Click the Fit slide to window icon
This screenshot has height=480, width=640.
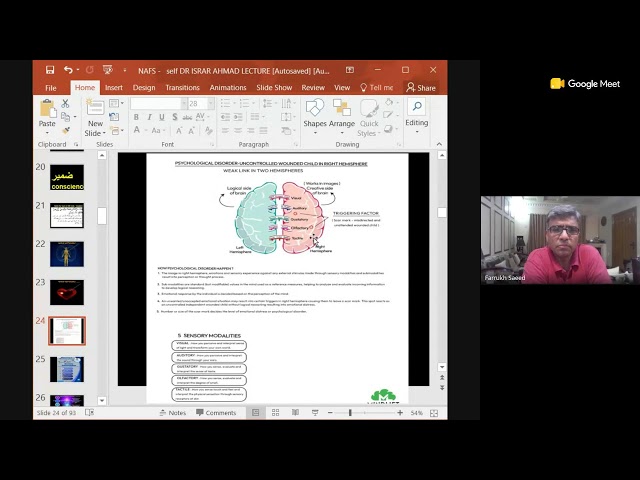tap(434, 413)
